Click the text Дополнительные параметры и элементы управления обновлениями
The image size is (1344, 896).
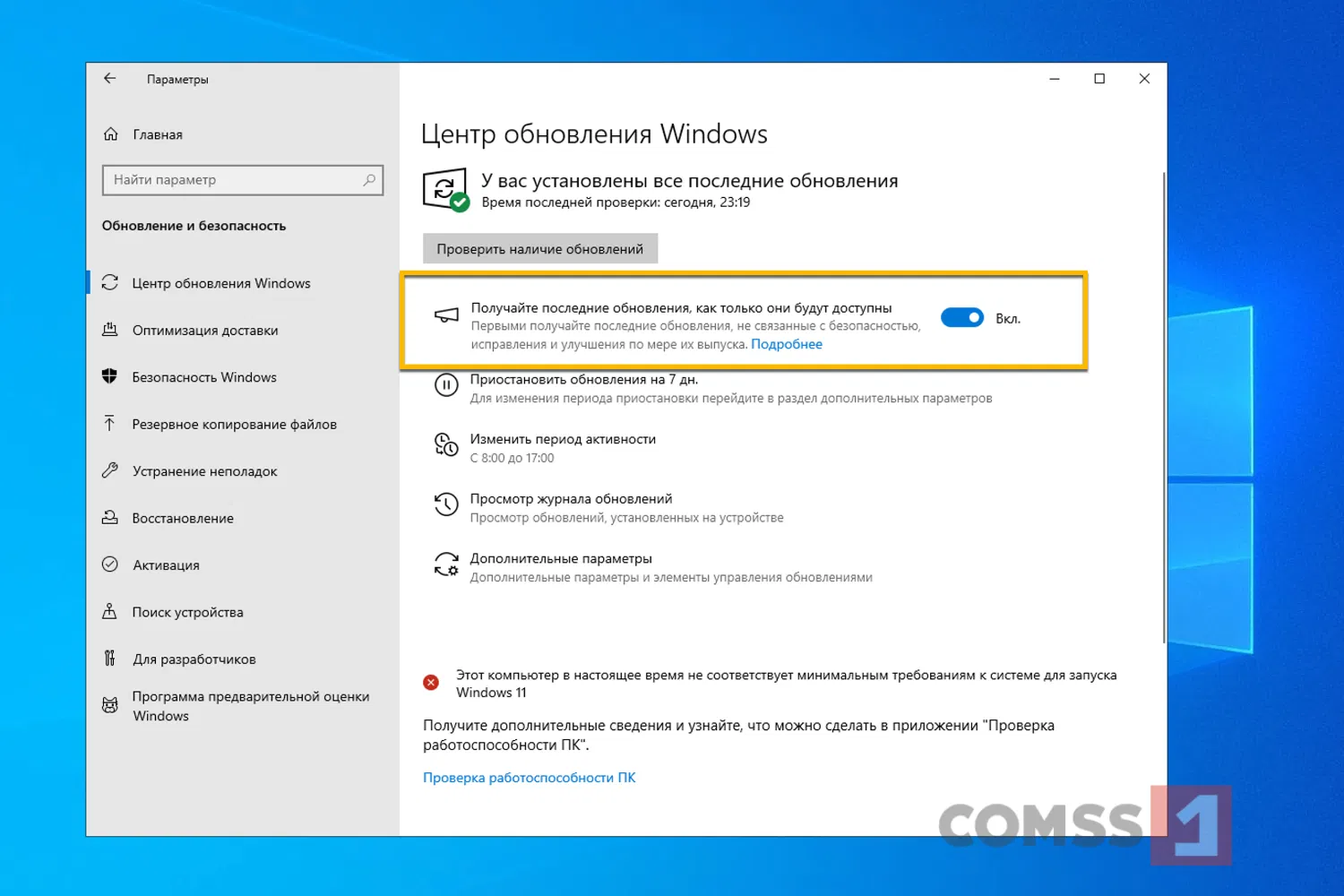click(671, 578)
